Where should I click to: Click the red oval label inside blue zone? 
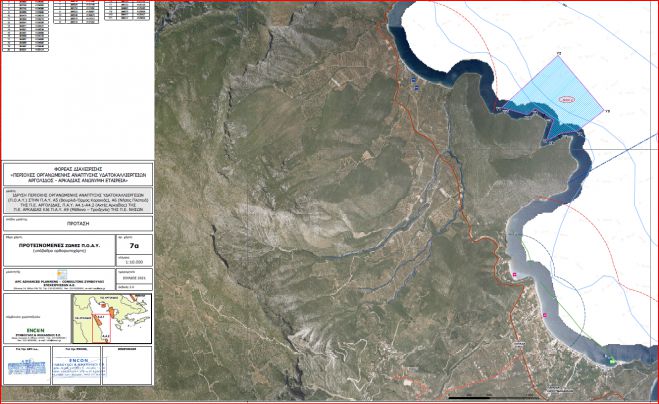[565, 99]
